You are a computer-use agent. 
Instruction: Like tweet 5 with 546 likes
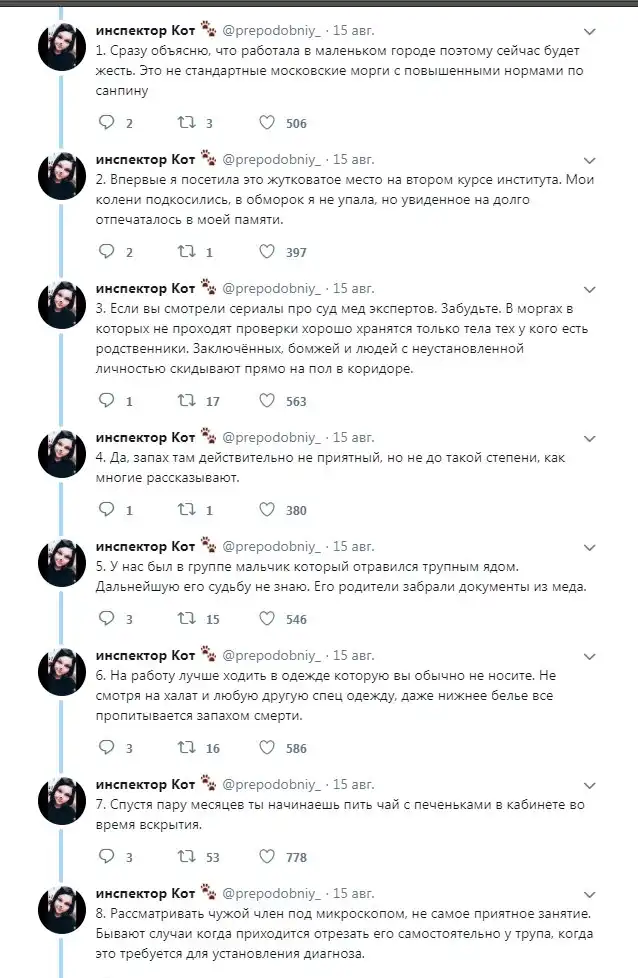coord(267,619)
